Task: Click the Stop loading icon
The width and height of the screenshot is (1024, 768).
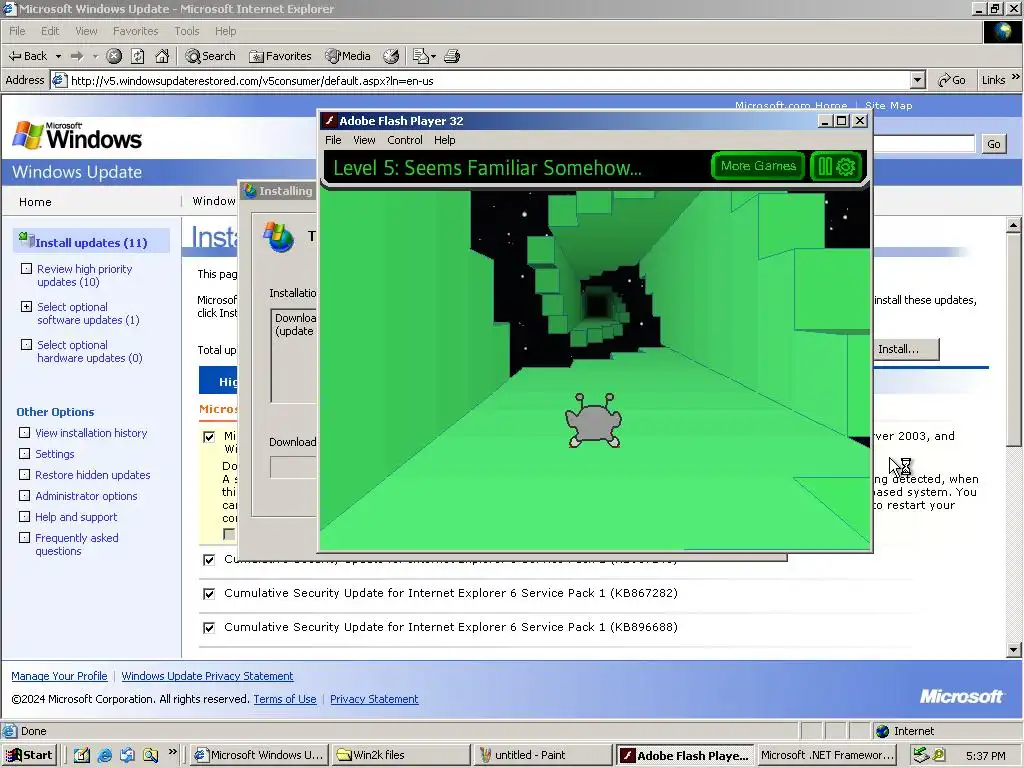Action: pyautogui.click(x=114, y=56)
